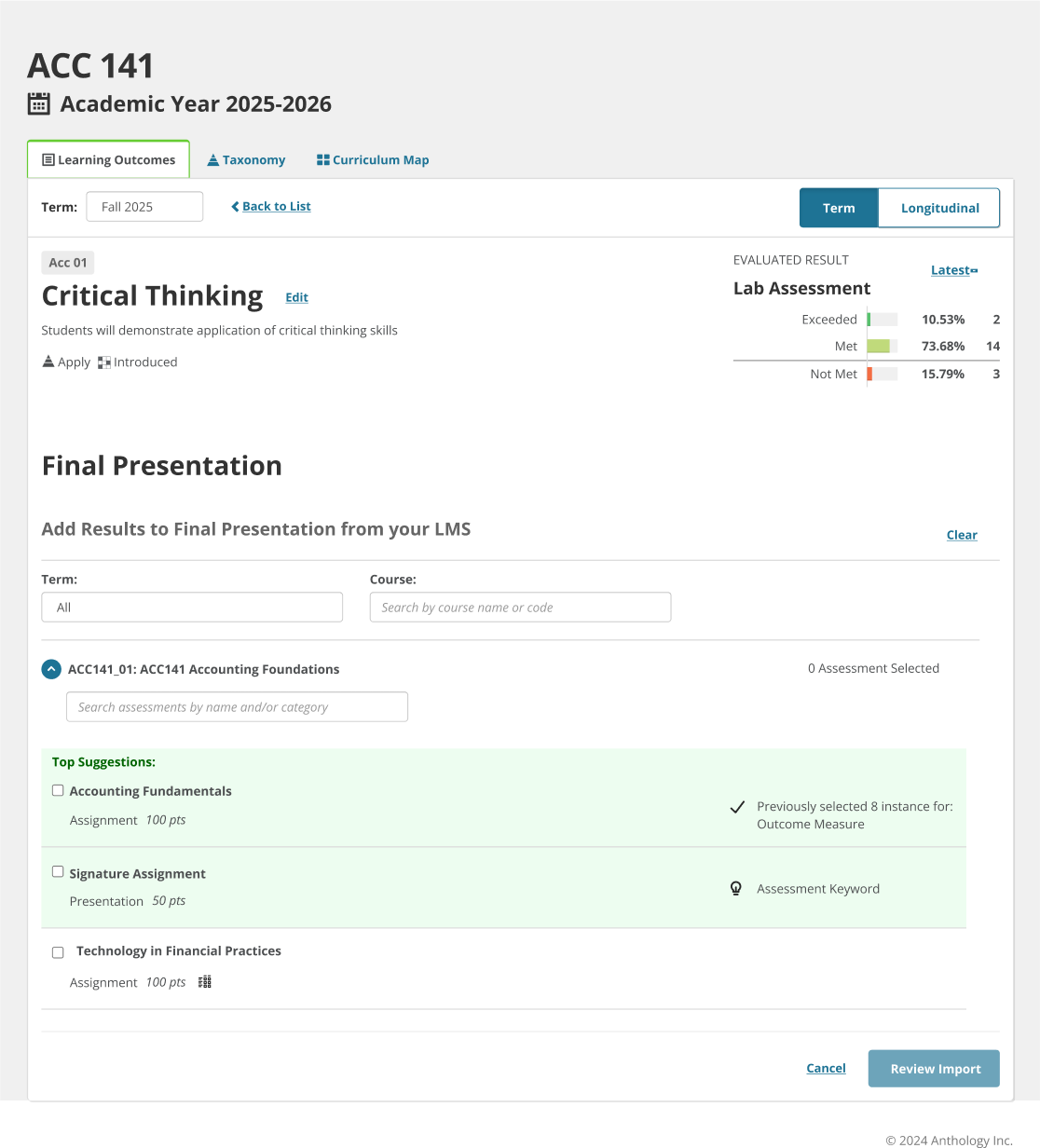Viewport: 1040px width, 1148px height.
Task: Click the rubric grid icon beside 100 pts
Action: tap(205, 981)
